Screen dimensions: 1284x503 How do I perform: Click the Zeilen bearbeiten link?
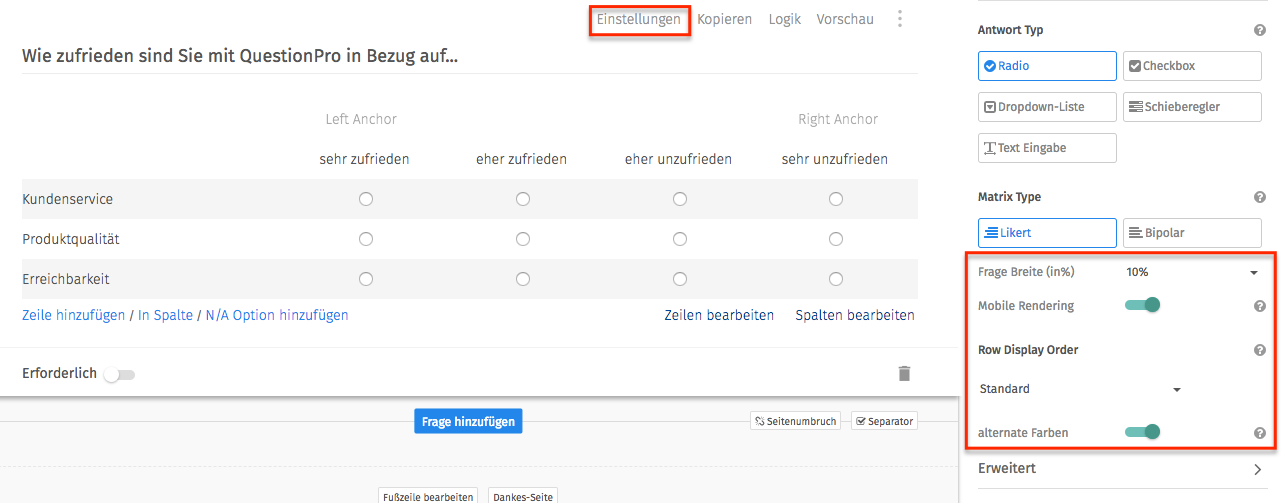[719, 315]
